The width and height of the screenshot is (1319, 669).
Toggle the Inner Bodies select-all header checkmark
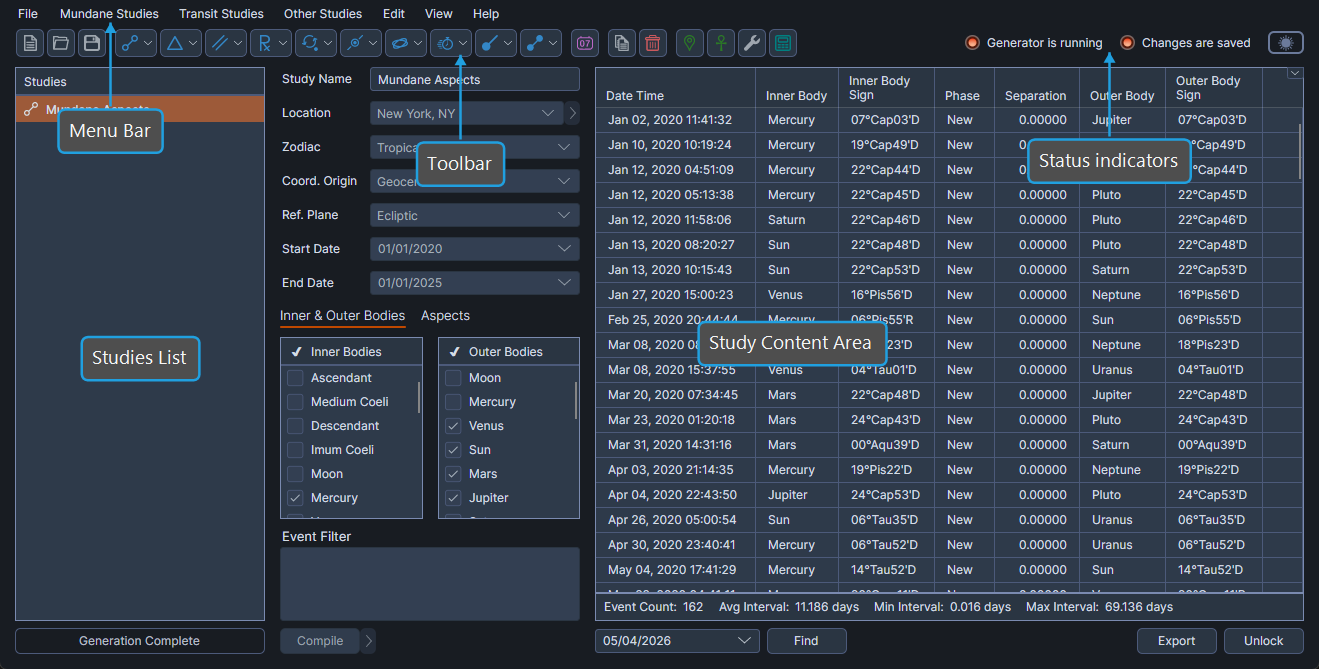point(296,352)
